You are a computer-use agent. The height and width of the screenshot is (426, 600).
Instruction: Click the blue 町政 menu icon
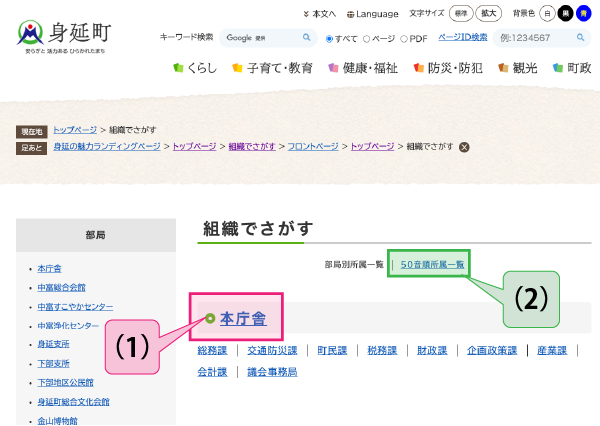(558, 68)
